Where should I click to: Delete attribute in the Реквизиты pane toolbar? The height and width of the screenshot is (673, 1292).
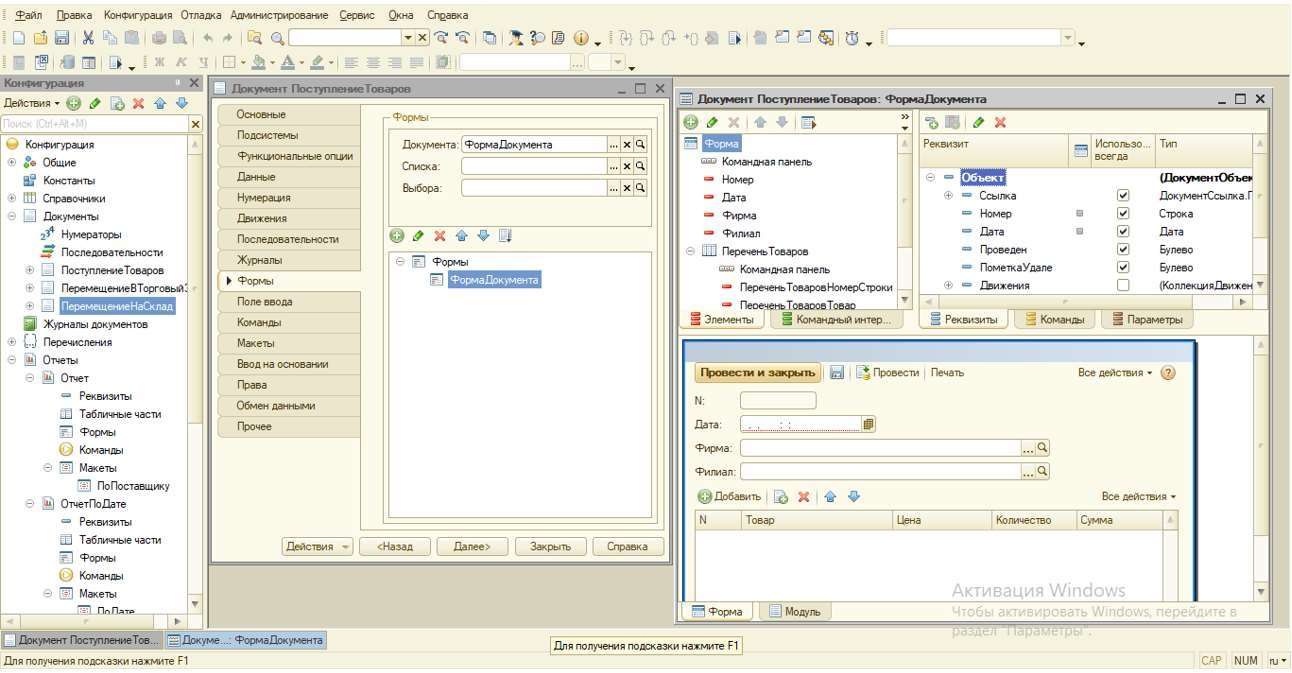point(1000,122)
